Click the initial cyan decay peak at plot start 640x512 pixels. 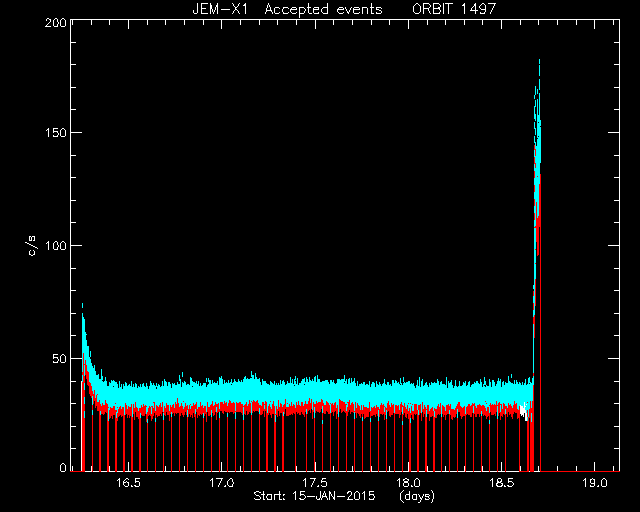tap(82, 305)
